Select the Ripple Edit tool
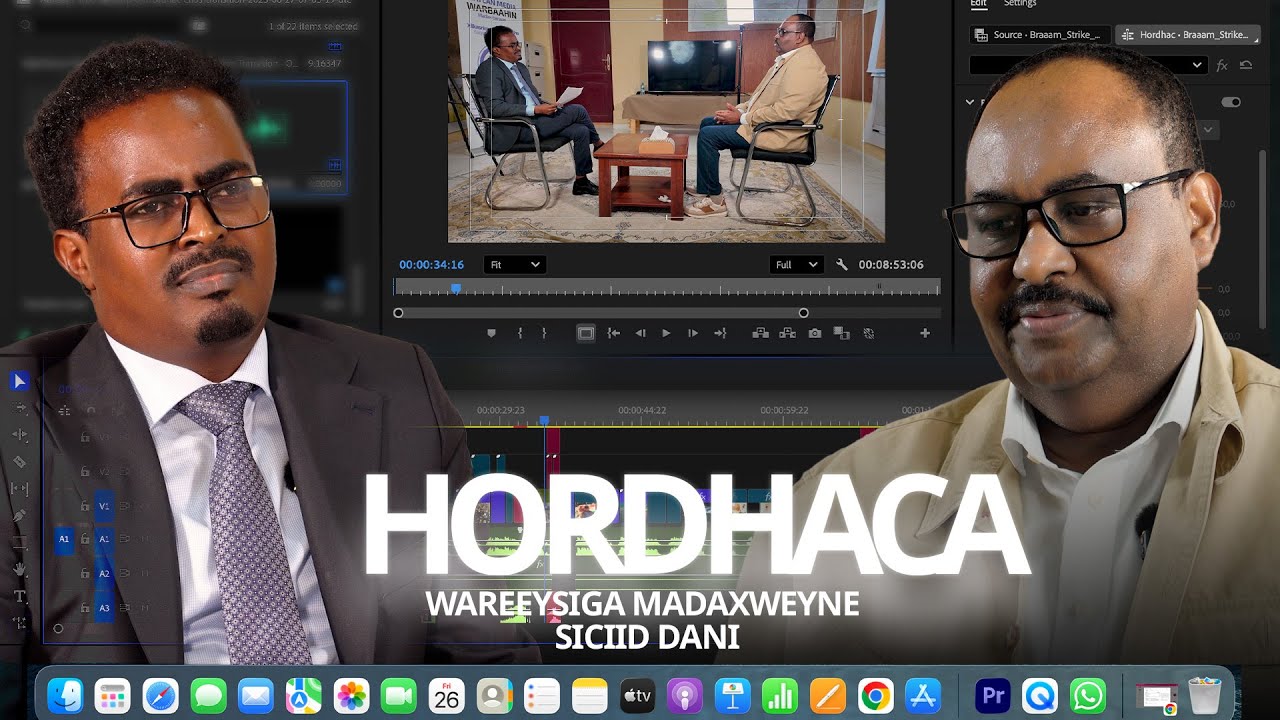1280x720 pixels. click(19, 435)
